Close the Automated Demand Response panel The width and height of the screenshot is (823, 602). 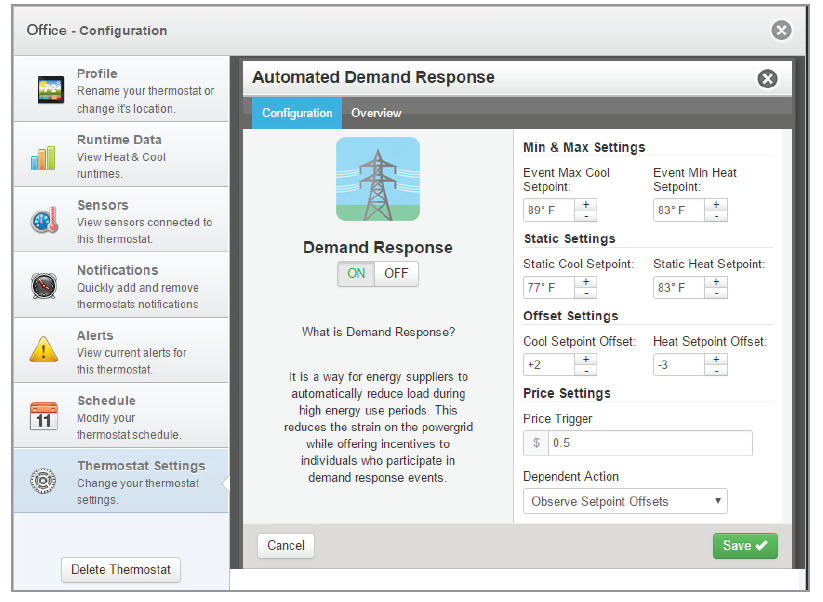[767, 79]
